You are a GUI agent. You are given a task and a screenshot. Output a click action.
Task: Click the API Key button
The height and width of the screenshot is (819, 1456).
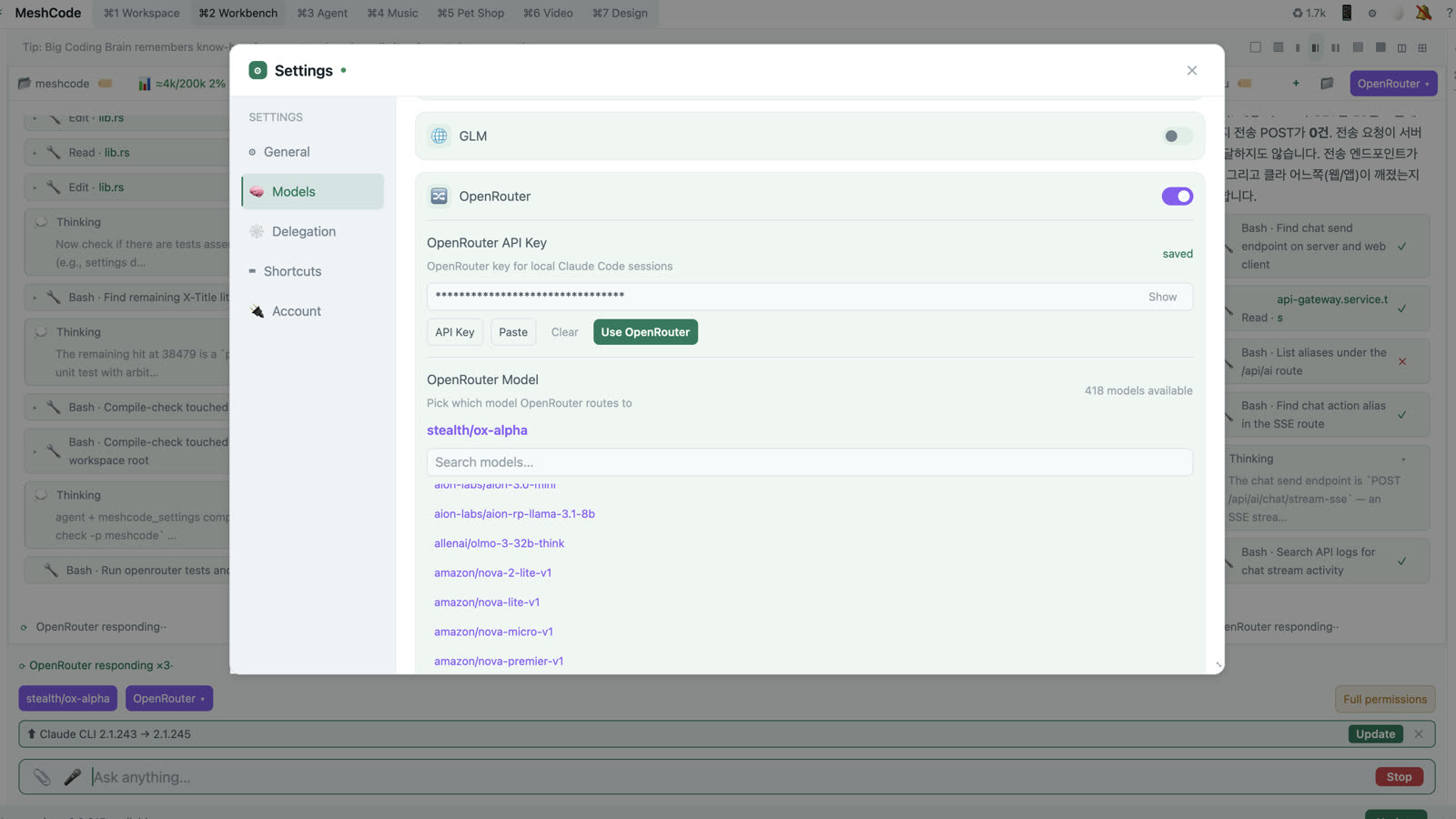[455, 332]
